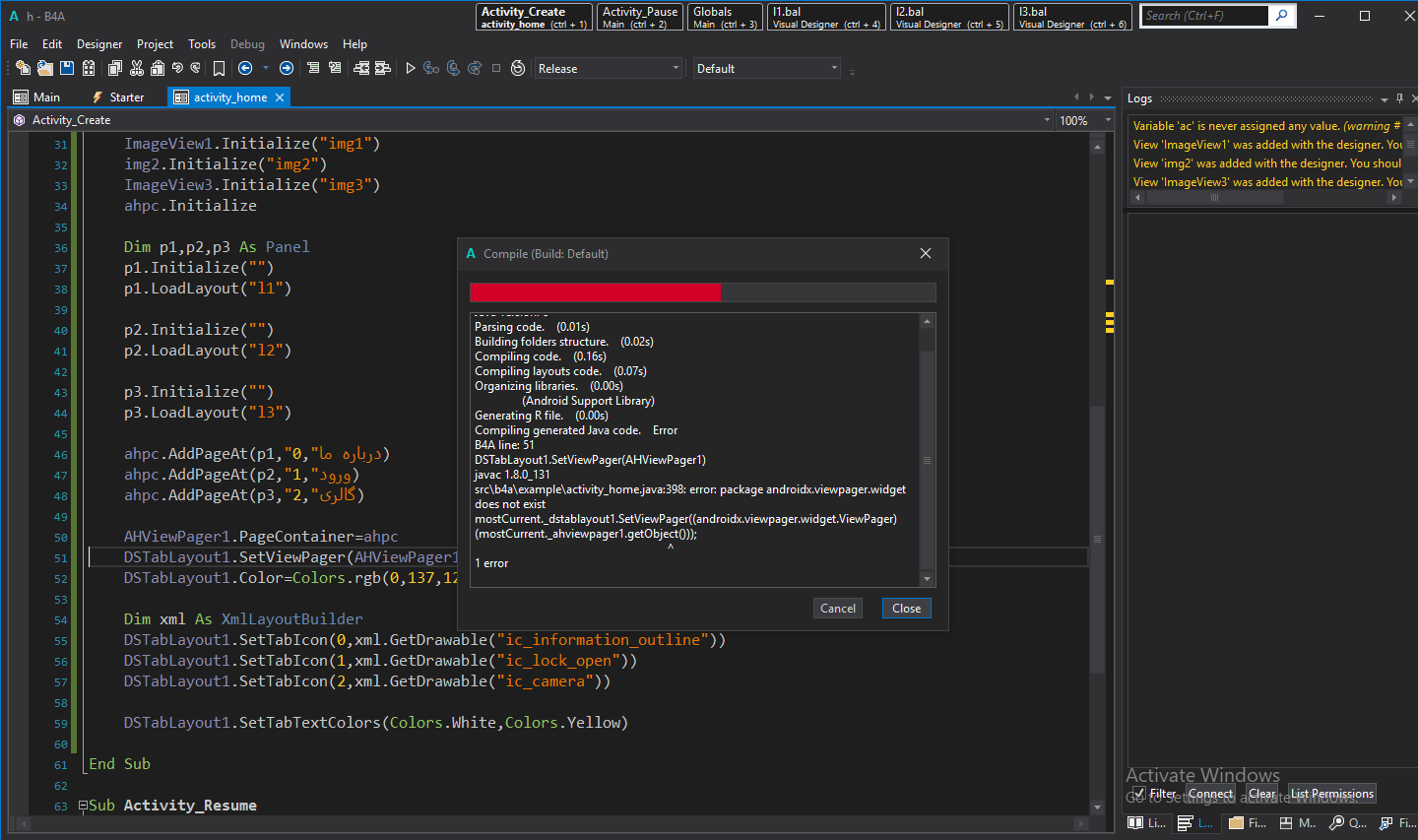Click the search magnifier icon at top right

tap(1281, 16)
